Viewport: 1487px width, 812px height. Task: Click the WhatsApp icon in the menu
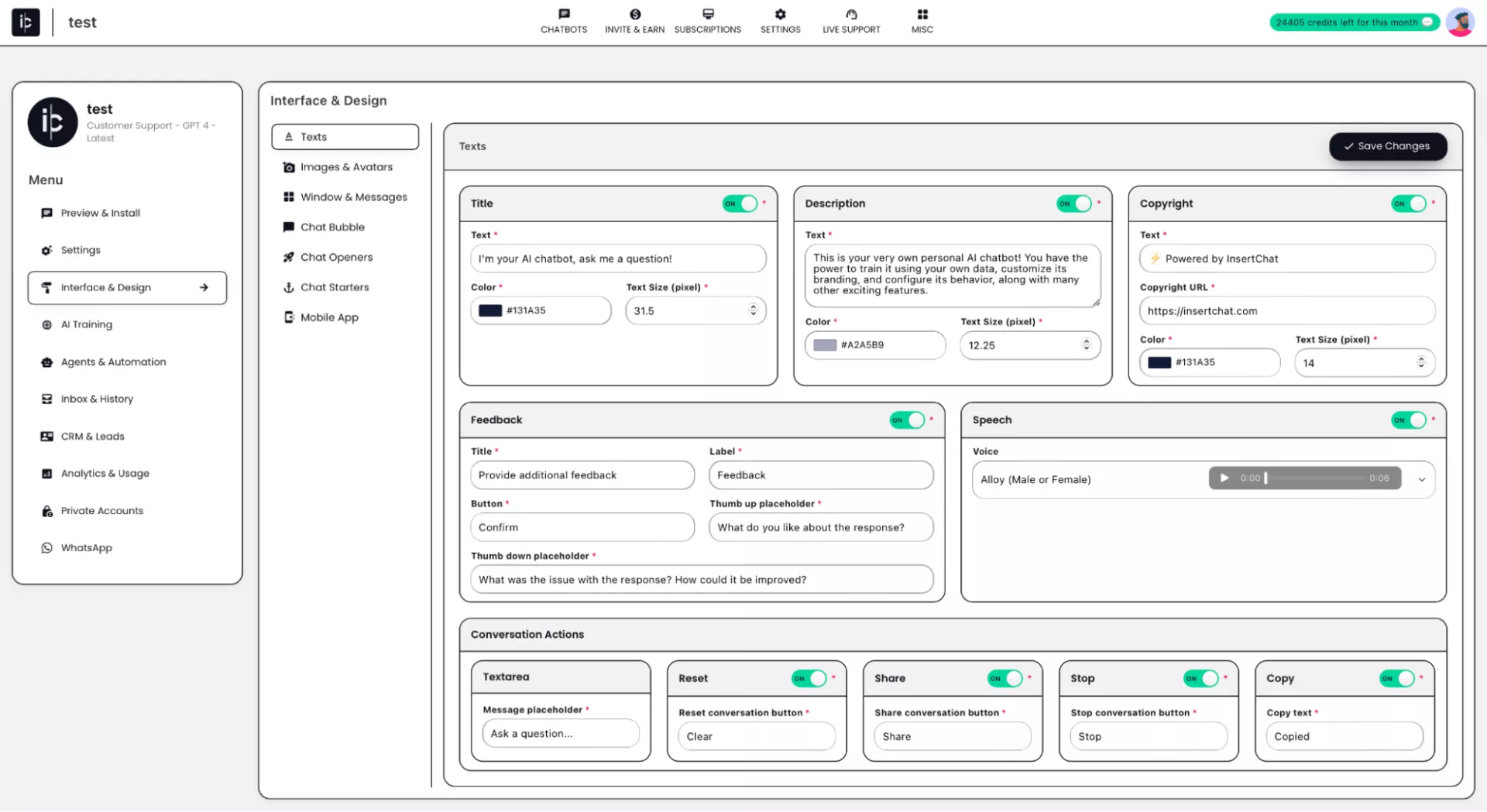[x=46, y=548]
